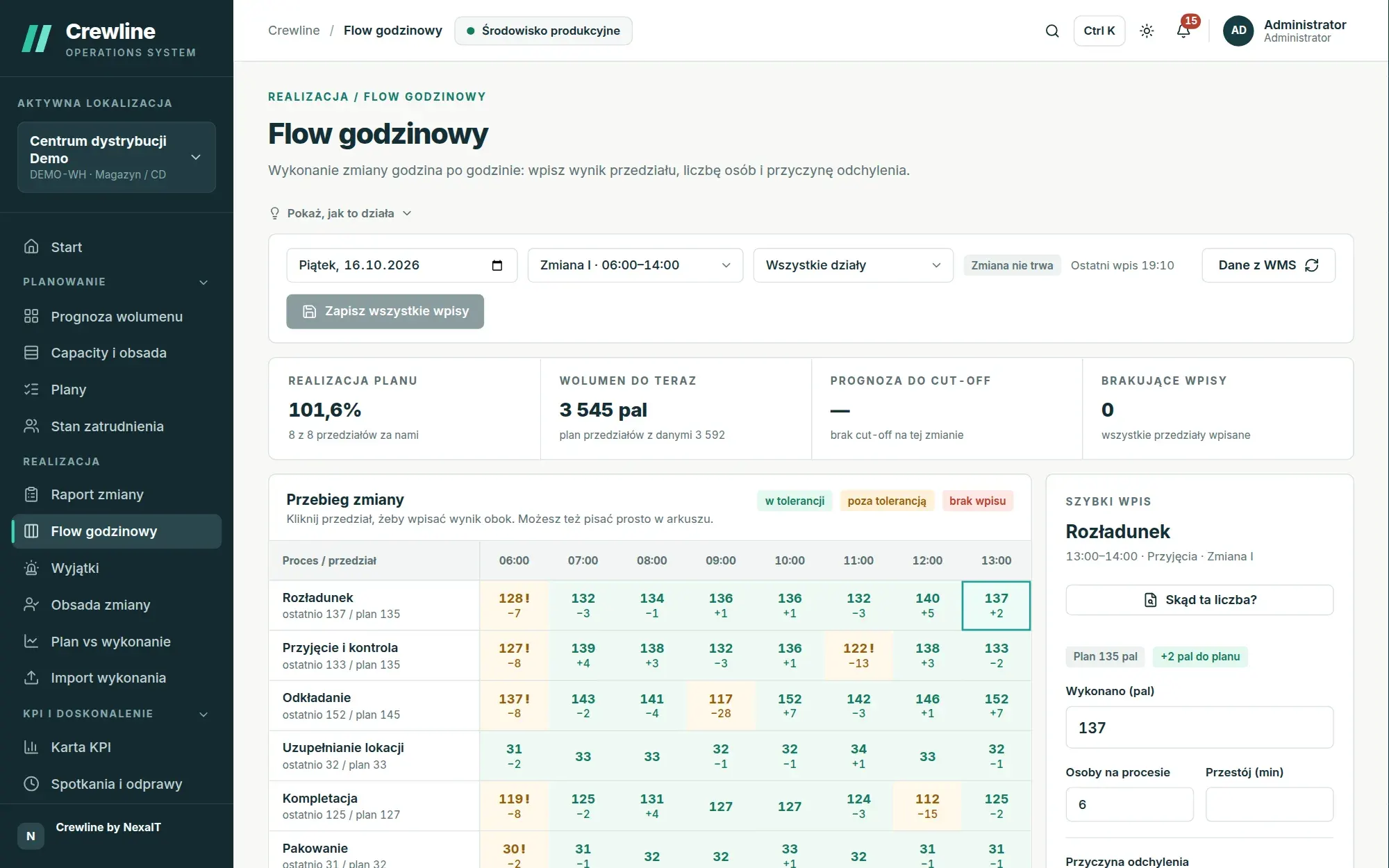Select Rozładunek 13:00 cell showing 137
This screenshot has height=868, width=1389.
coord(996,606)
